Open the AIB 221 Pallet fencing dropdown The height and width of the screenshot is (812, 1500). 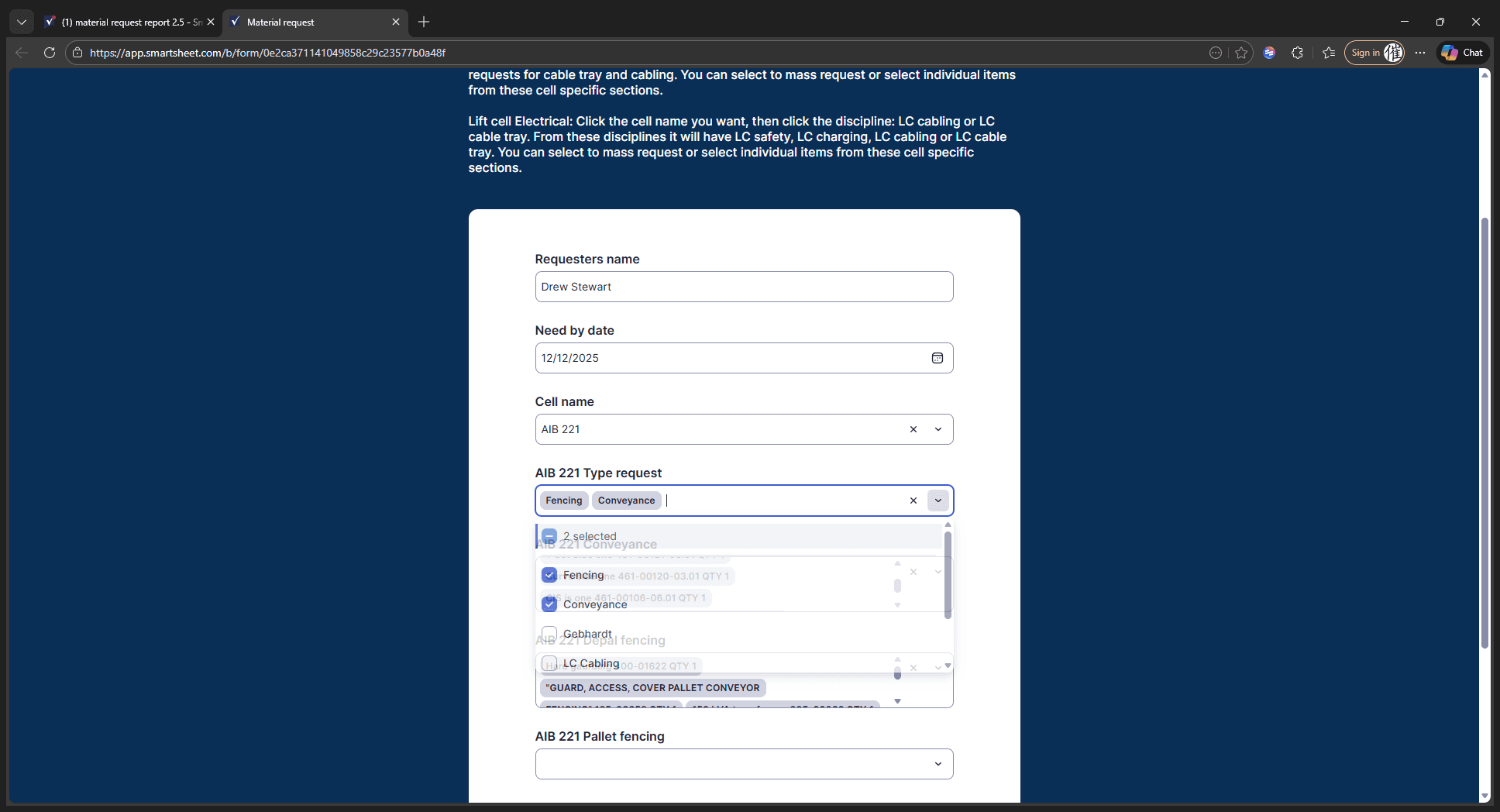pos(938,764)
